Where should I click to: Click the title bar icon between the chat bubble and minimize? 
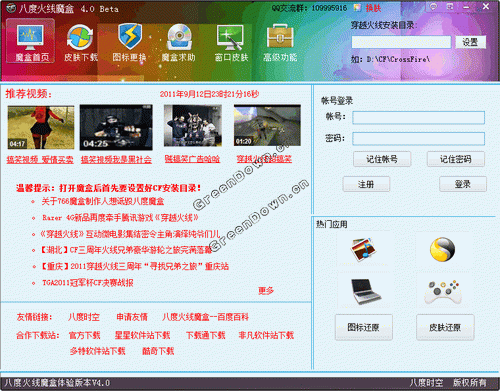(x=450, y=7)
